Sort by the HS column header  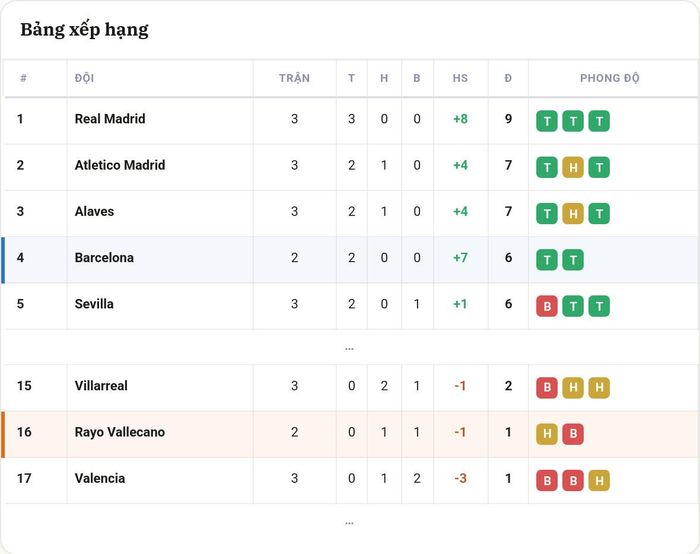[x=460, y=78]
